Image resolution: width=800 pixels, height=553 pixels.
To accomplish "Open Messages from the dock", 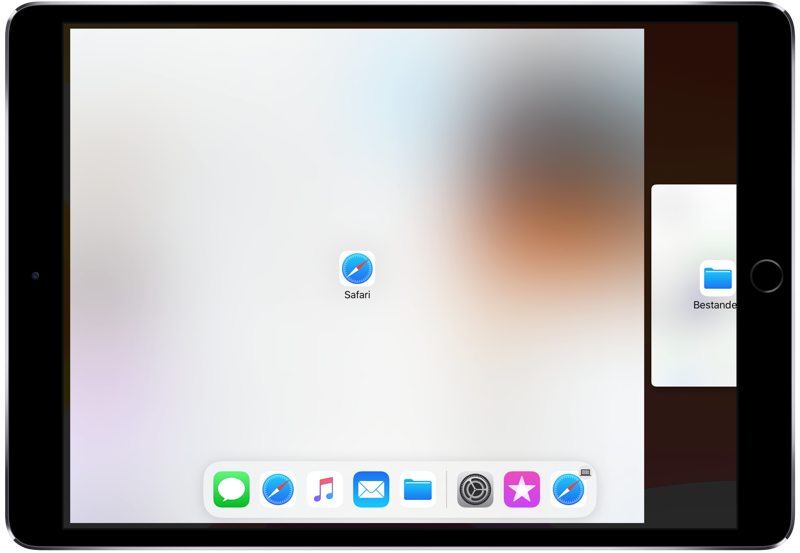I will click(x=231, y=489).
